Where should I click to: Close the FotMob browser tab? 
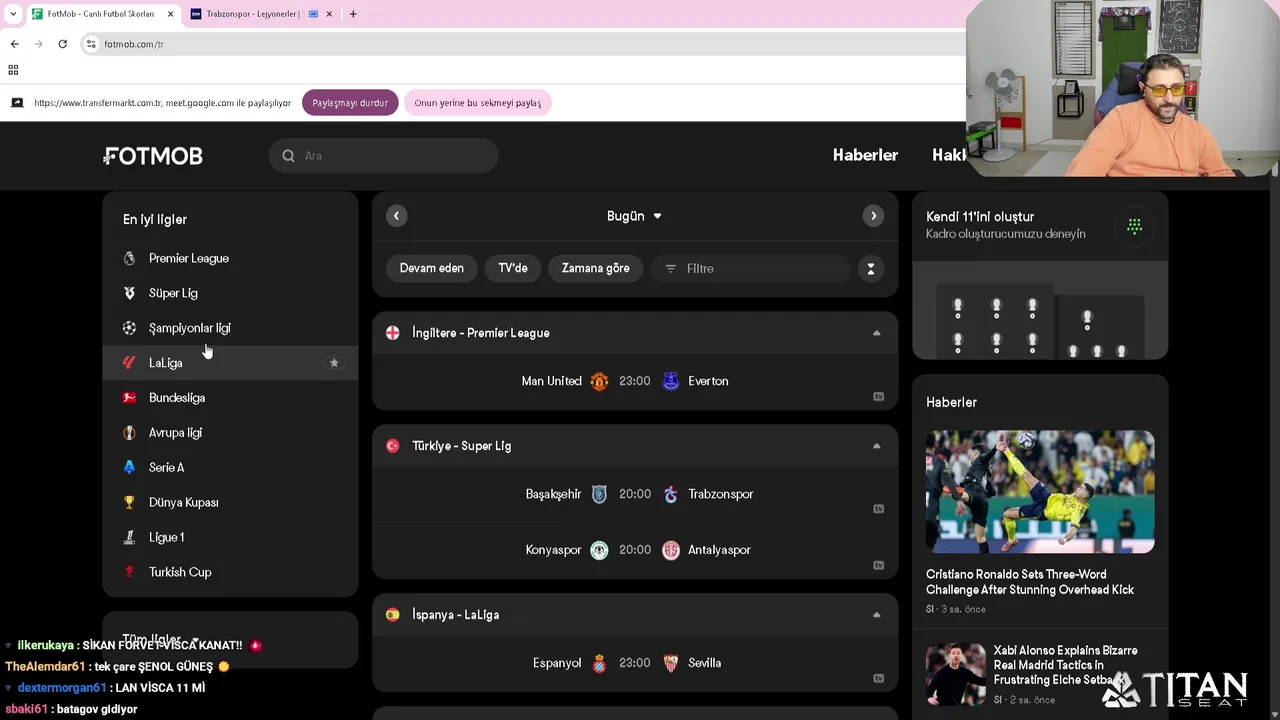(170, 14)
